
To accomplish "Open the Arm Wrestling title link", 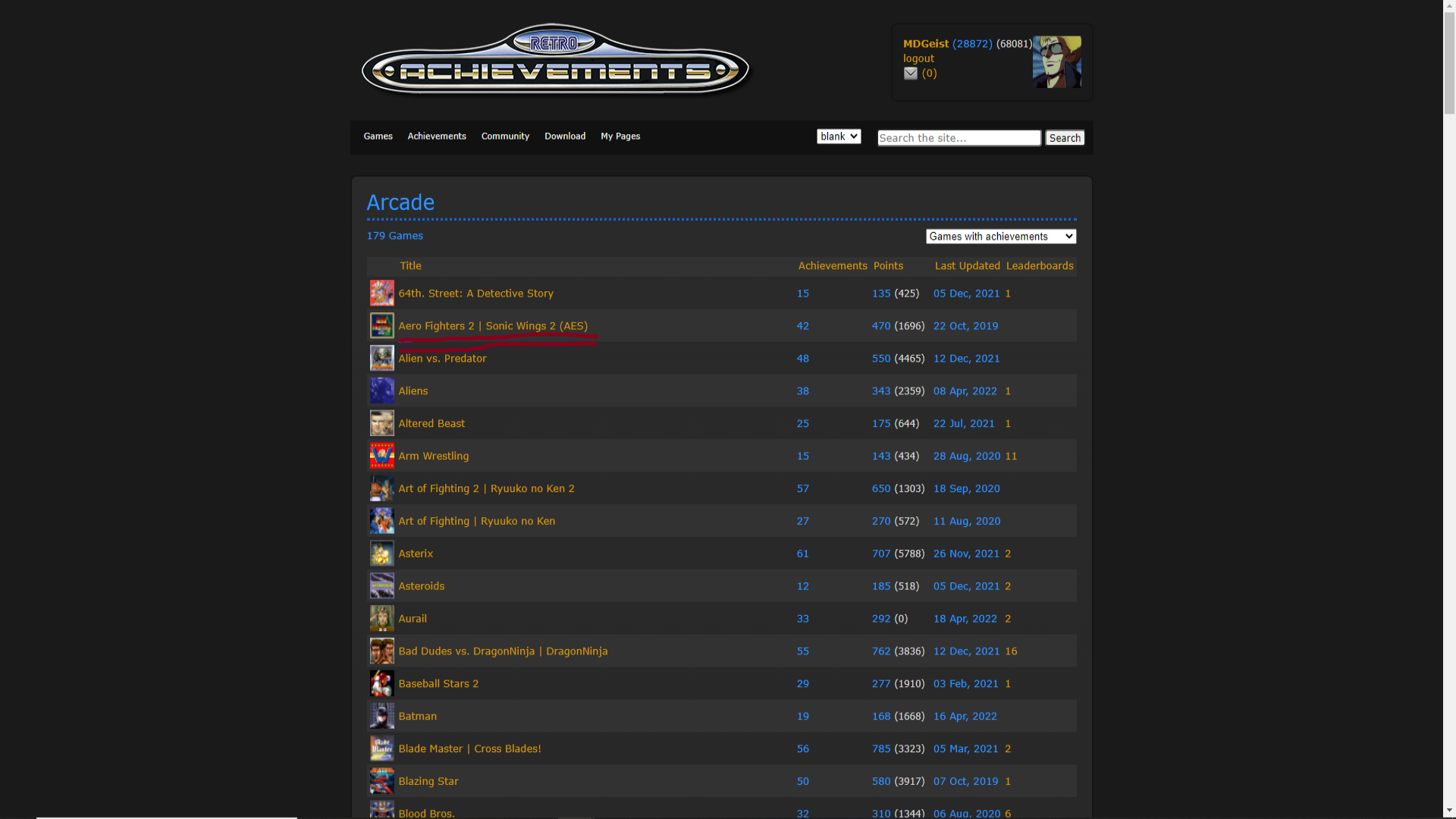I will 434,457.
